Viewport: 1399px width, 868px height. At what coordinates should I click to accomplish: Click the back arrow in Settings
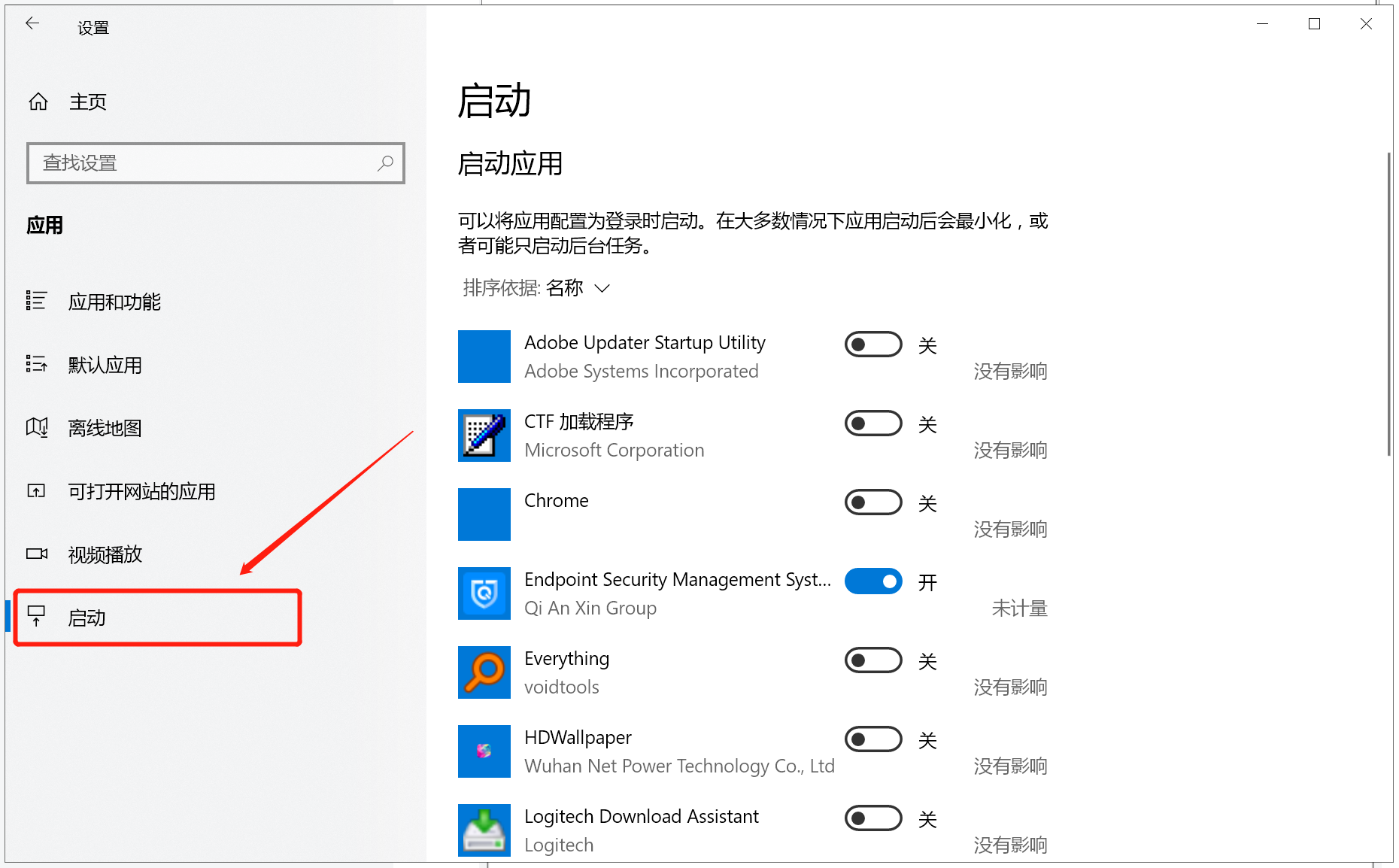coord(32,24)
